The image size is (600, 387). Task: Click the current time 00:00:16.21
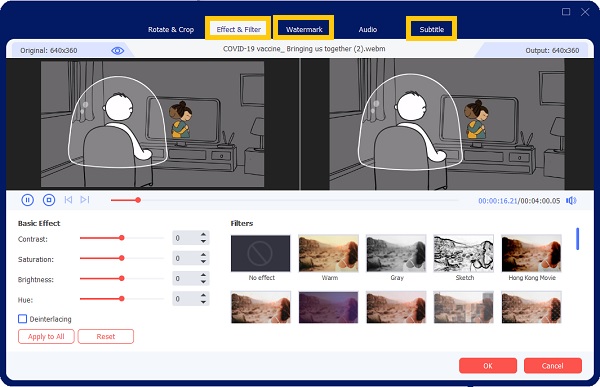click(x=497, y=201)
